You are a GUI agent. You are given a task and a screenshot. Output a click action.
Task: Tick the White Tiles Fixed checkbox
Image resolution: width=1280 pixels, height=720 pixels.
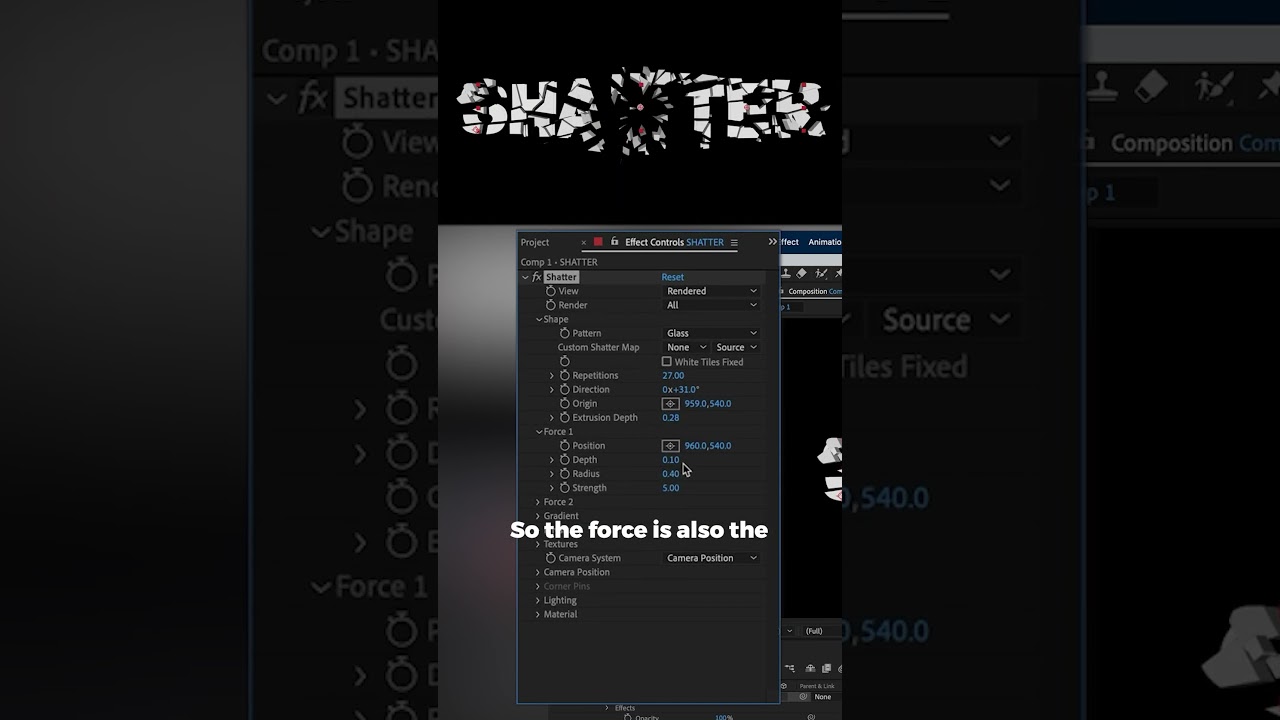click(667, 362)
